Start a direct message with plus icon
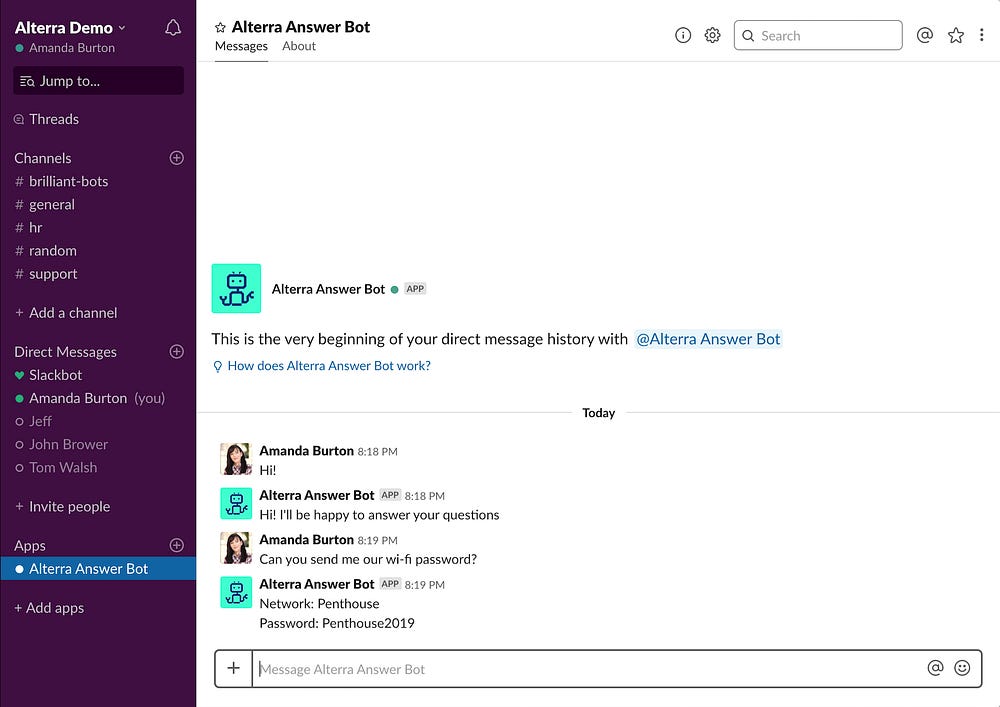Screen dimensions: 1000x707 click(177, 352)
